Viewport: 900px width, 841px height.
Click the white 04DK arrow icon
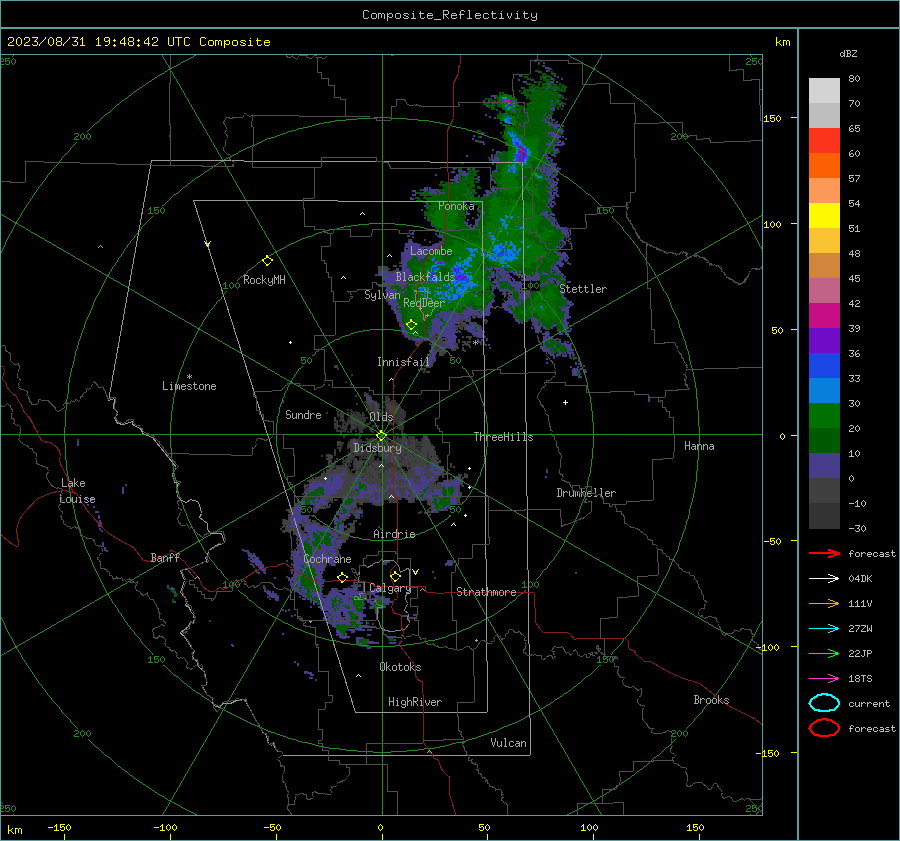[x=824, y=579]
